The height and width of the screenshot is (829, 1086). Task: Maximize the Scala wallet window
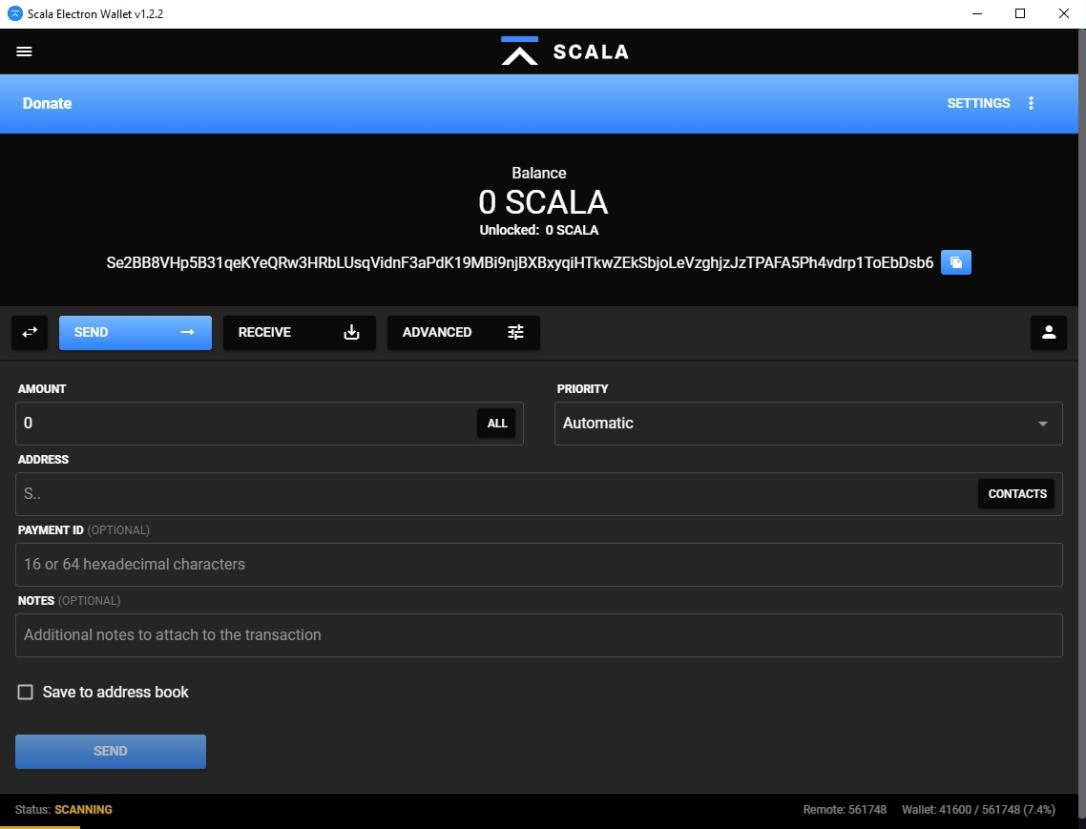[1020, 14]
